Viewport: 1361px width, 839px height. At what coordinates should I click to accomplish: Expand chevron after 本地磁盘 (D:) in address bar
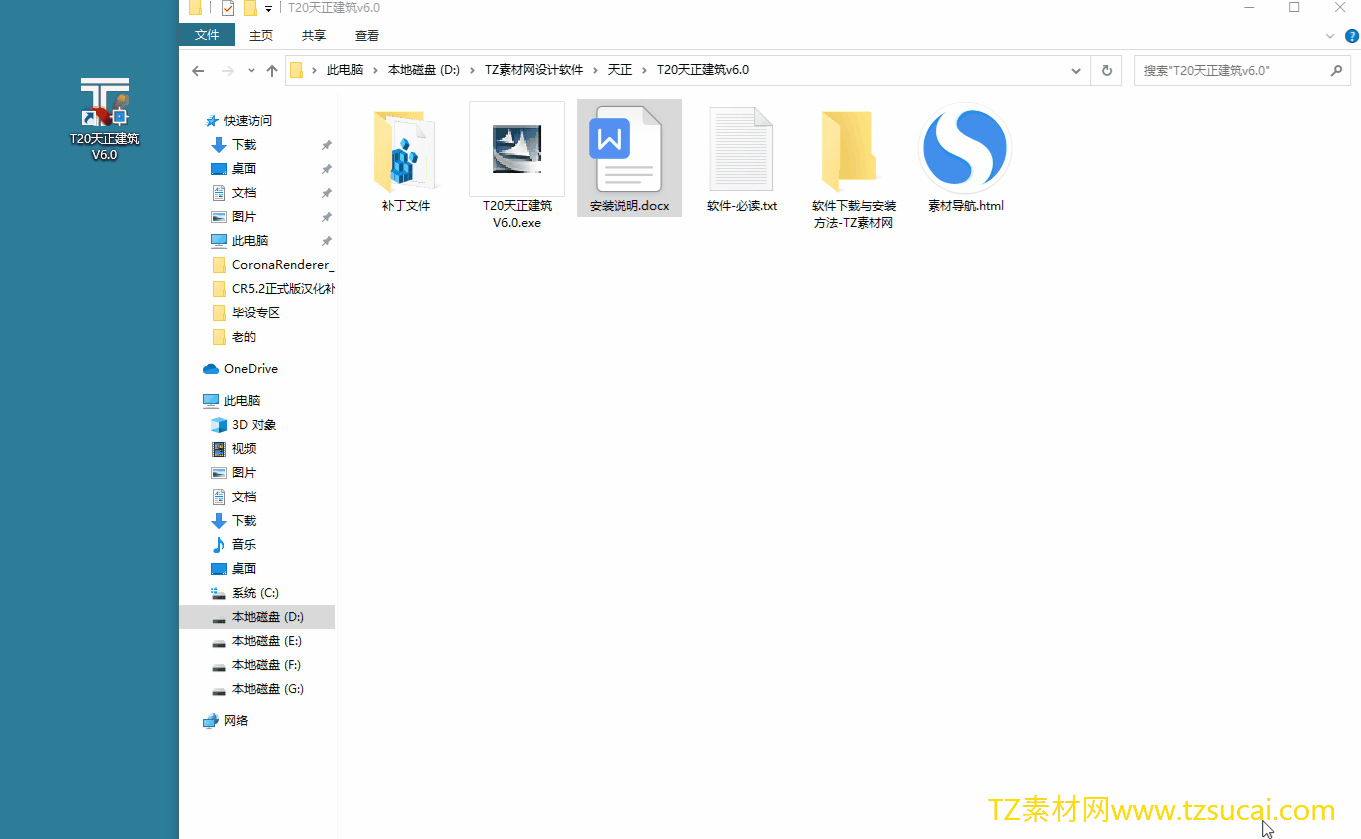click(x=474, y=71)
